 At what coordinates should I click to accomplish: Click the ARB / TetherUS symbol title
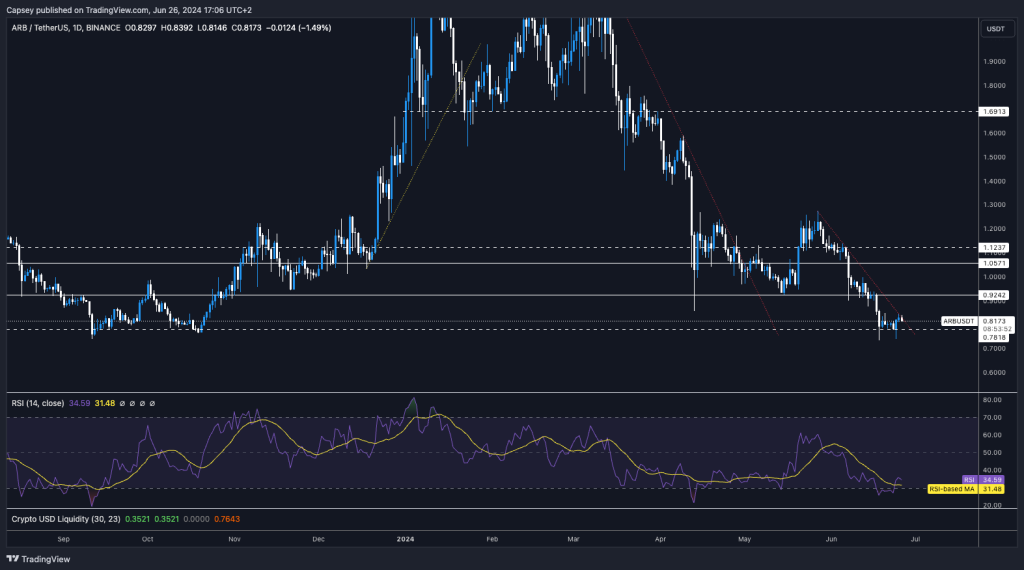click(52, 27)
